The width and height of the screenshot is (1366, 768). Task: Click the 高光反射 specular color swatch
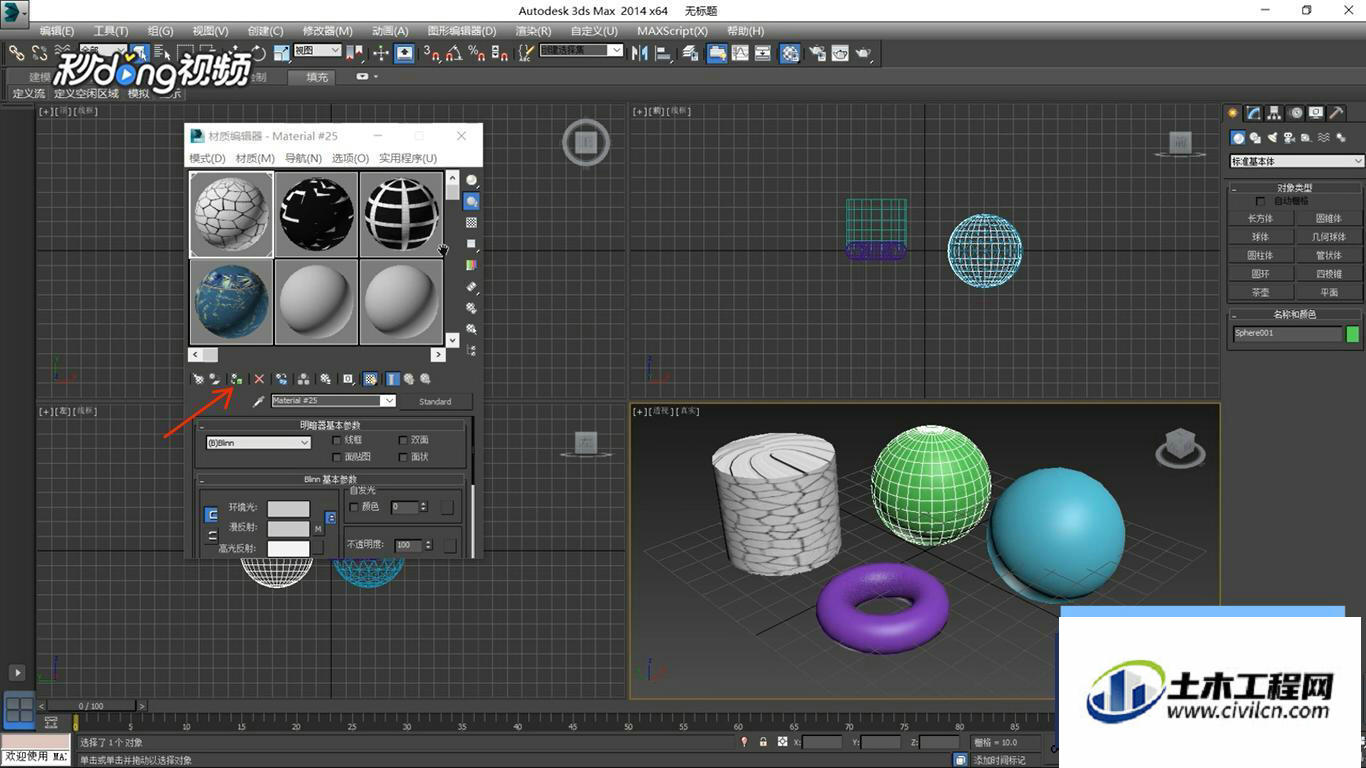(x=288, y=549)
